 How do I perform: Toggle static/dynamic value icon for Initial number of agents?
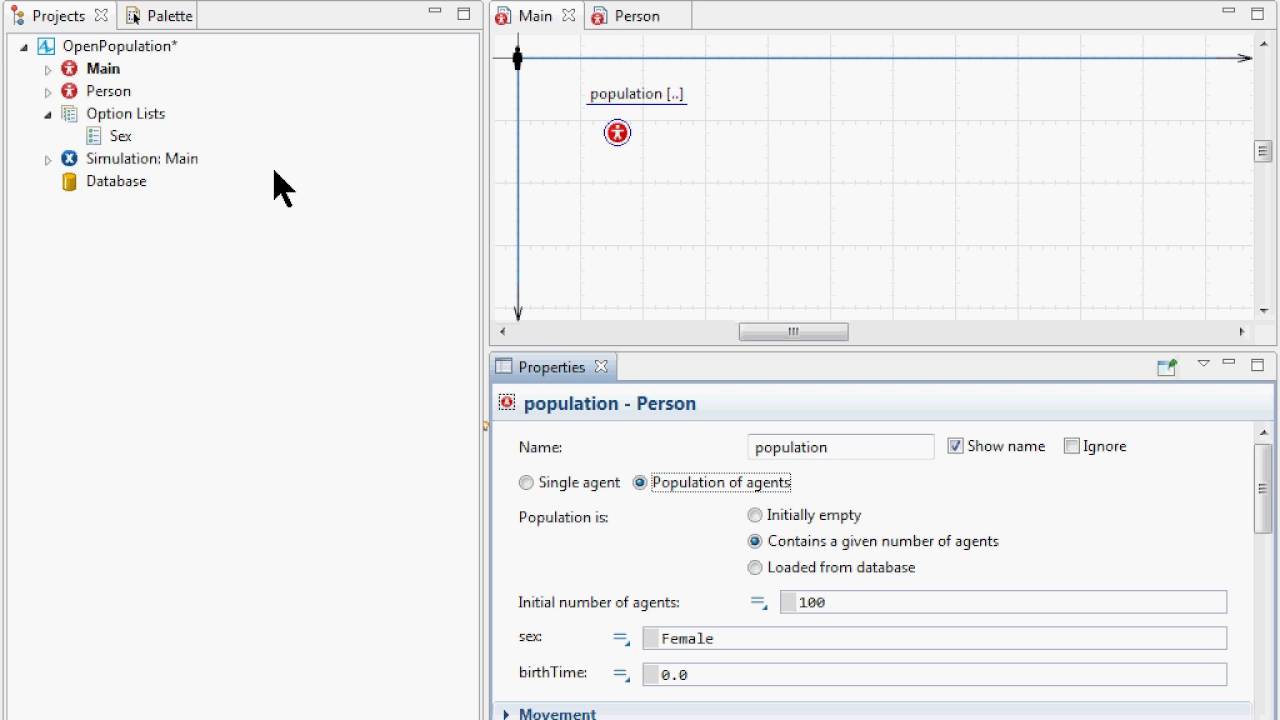point(759,602)
